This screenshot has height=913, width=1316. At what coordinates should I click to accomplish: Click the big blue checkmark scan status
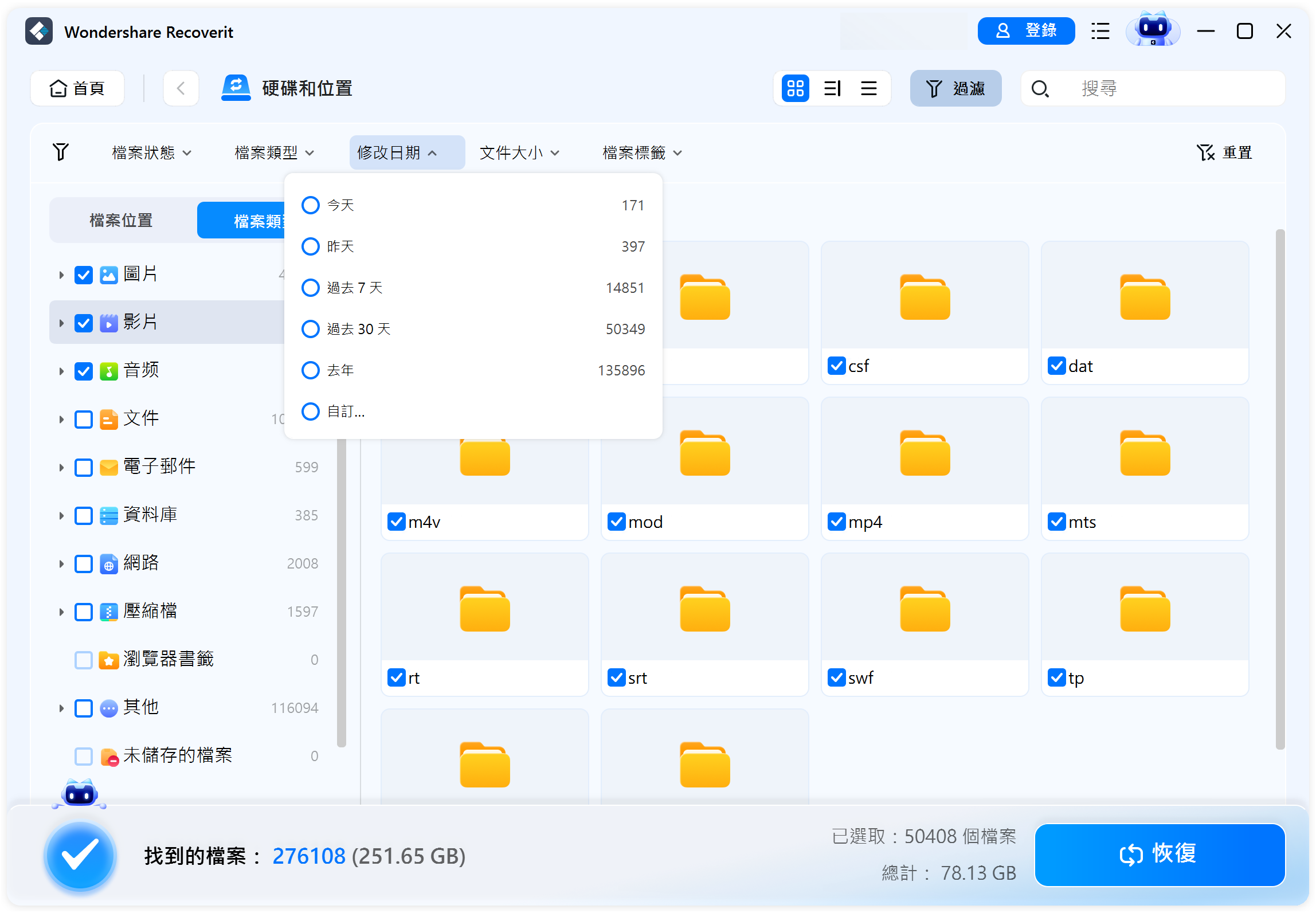click(x=80, y=856)
